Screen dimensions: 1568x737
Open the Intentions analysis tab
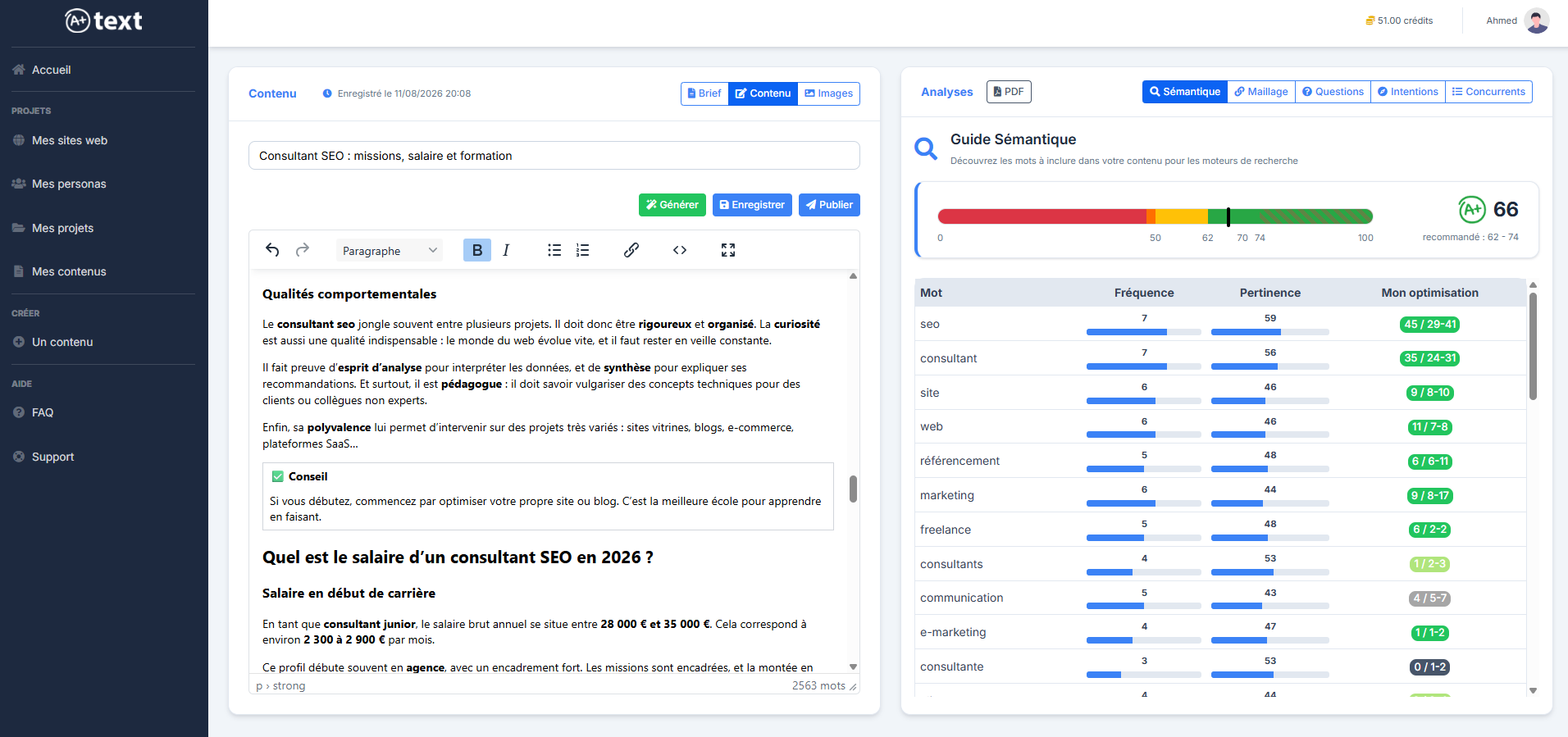1407,92
